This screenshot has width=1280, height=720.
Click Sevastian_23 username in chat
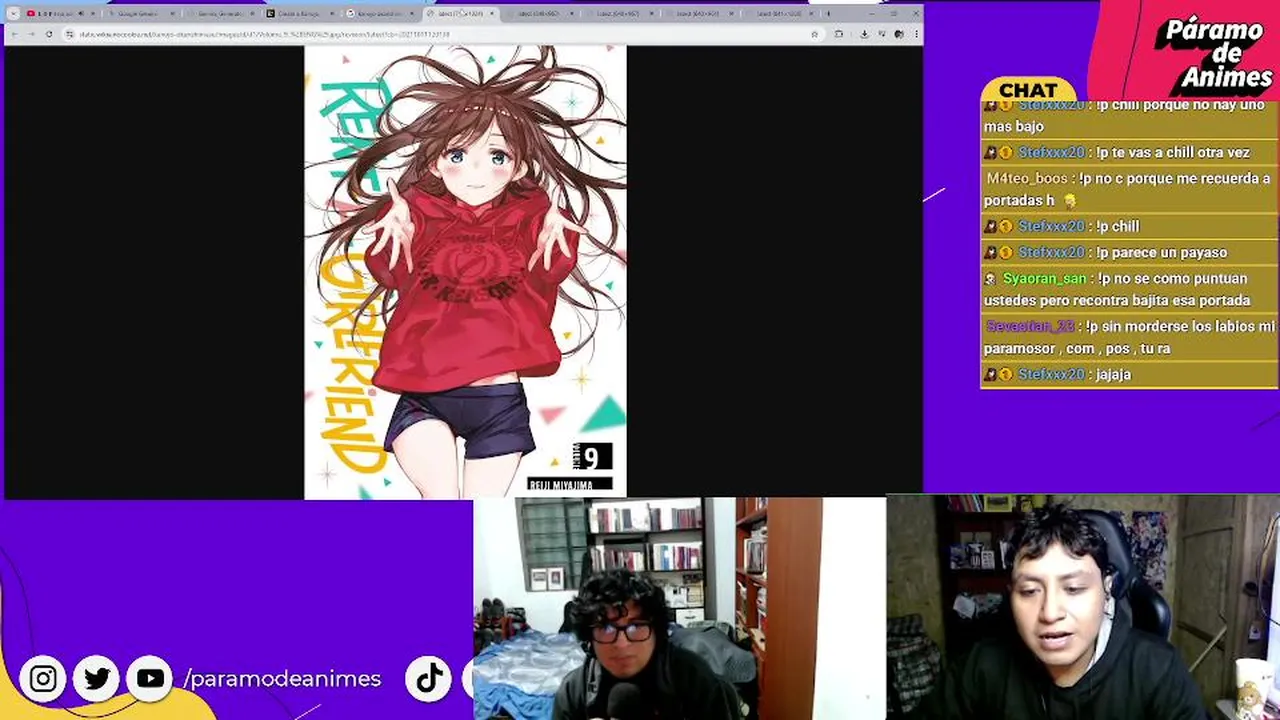1030,327
